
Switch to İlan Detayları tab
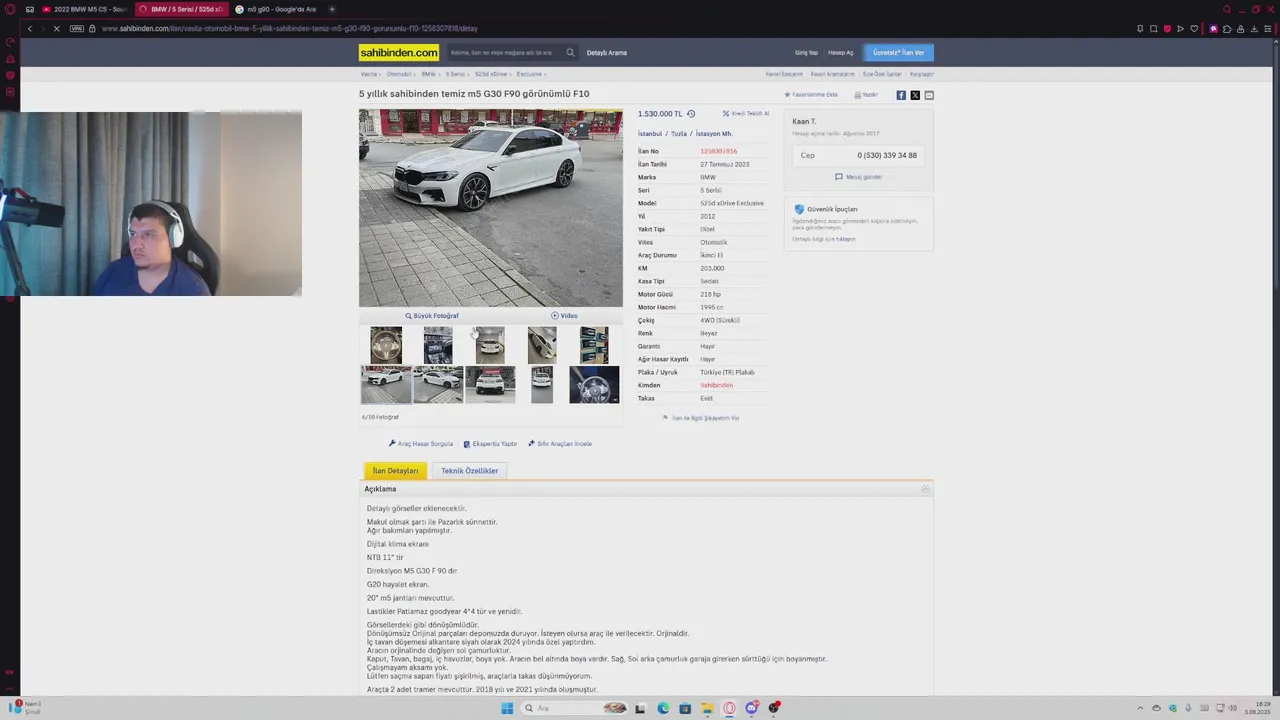pos(395,471)
